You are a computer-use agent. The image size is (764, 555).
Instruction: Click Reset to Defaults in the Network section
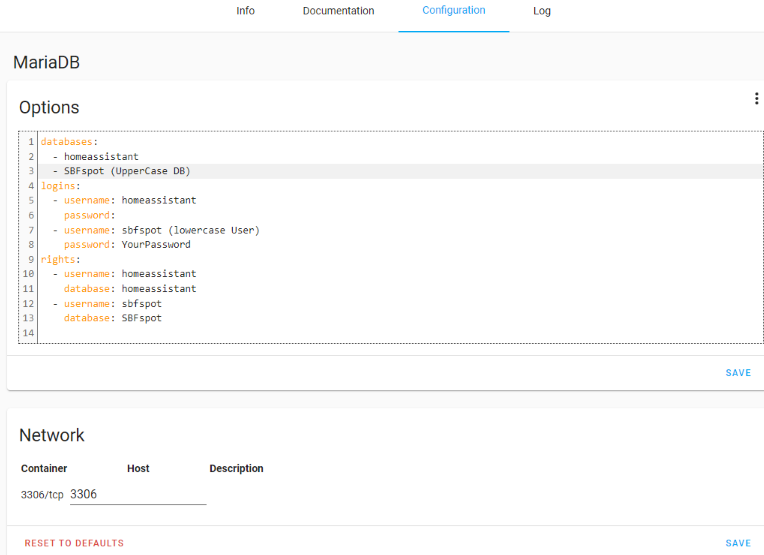click(x=74, y=543)
